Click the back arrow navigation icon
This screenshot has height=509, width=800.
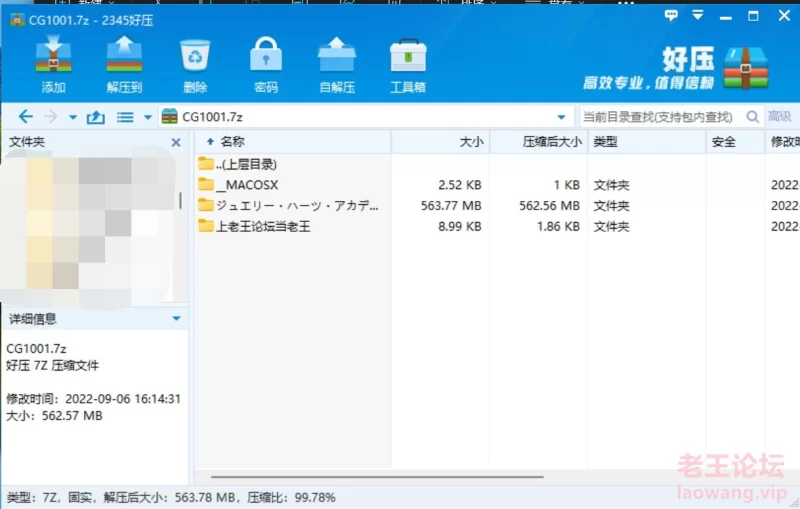tap(26, 117)
